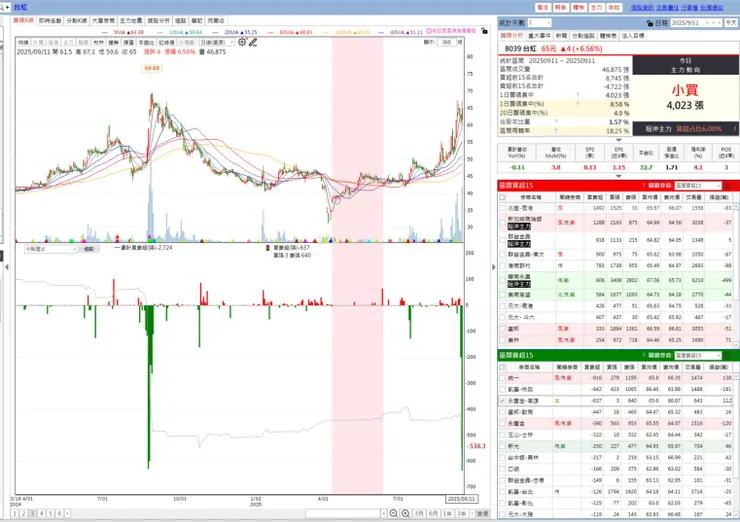Check the 美林 broker row

click(x=502, y=340)
